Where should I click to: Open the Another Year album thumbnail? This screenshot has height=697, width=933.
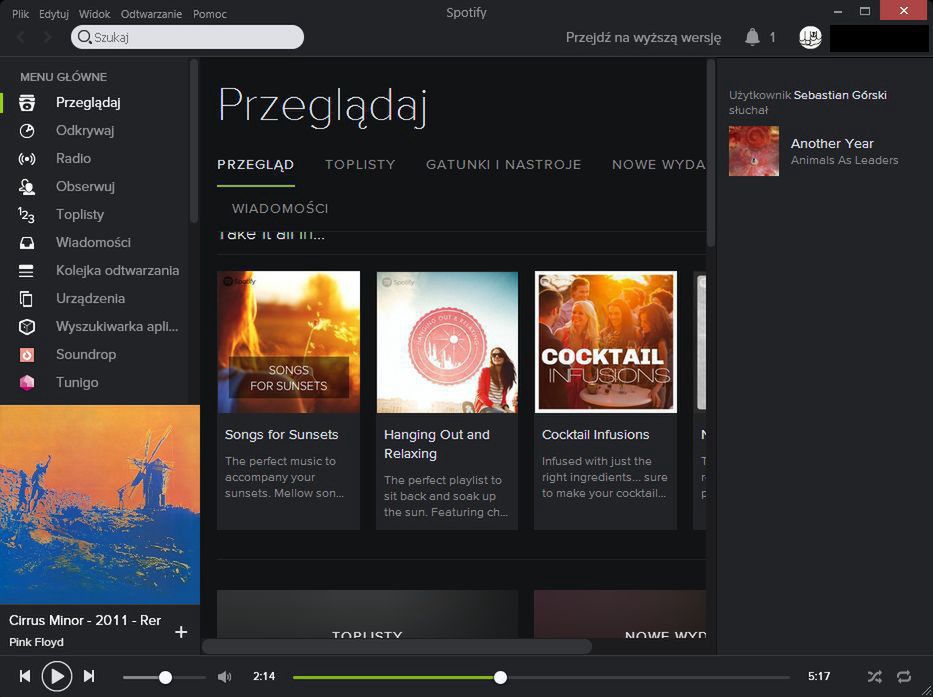tap(754, 151)
